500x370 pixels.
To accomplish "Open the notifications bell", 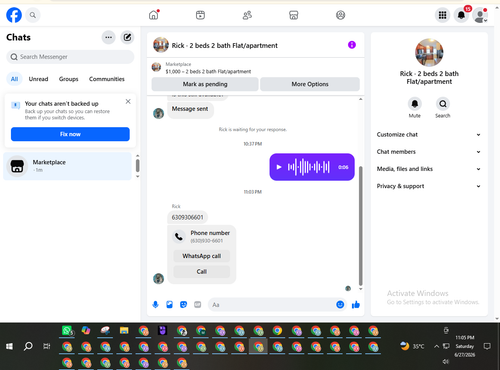I will [x=461, y=15].
